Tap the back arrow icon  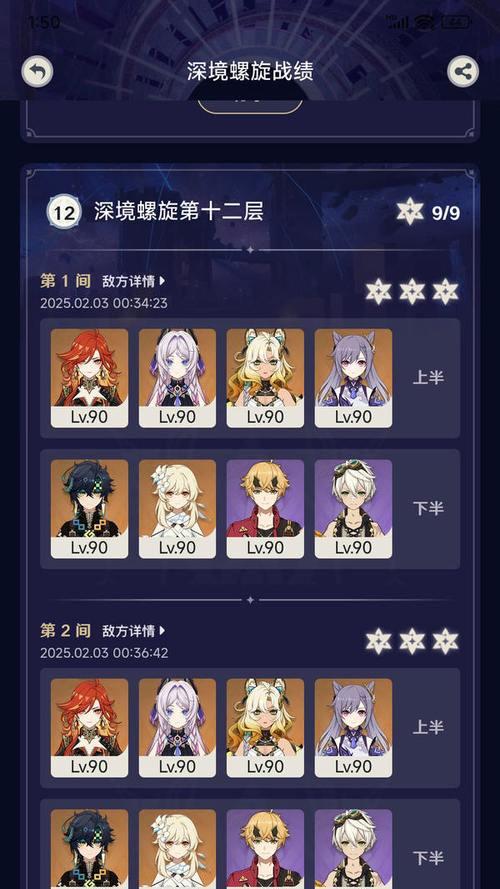[37, 71]
